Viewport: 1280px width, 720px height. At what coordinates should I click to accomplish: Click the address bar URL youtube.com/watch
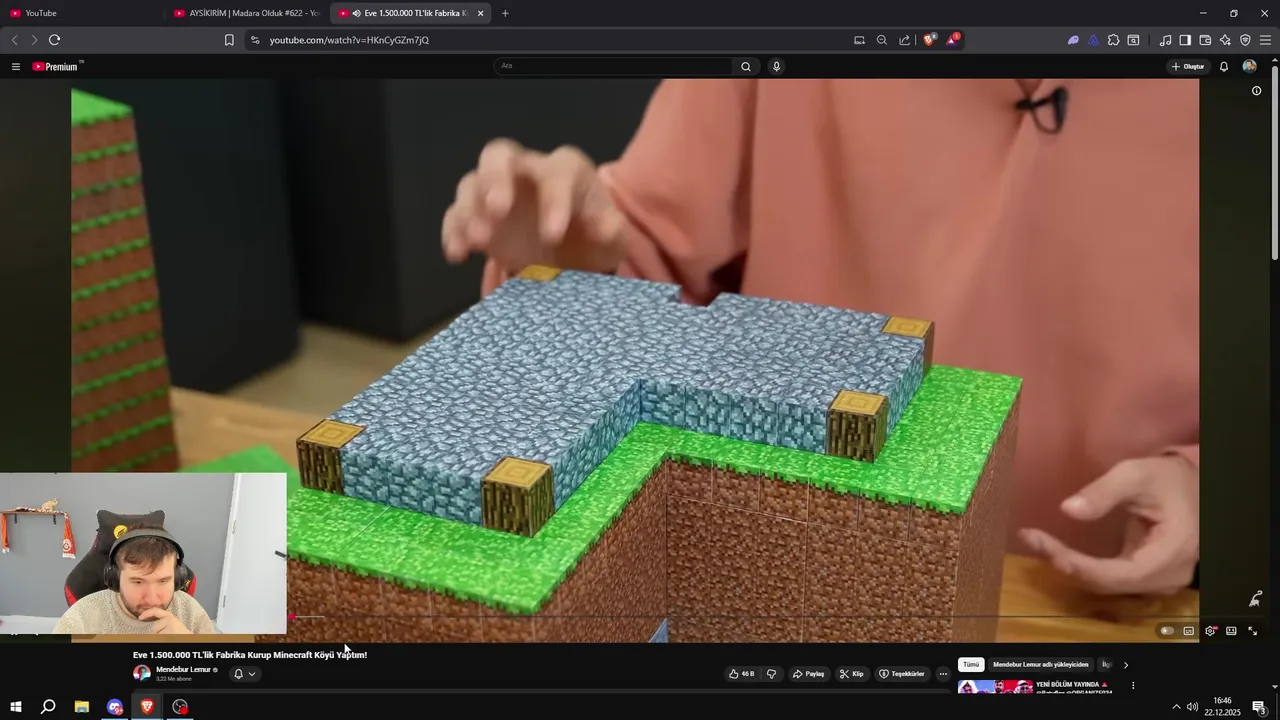click(x=349, y=40)
